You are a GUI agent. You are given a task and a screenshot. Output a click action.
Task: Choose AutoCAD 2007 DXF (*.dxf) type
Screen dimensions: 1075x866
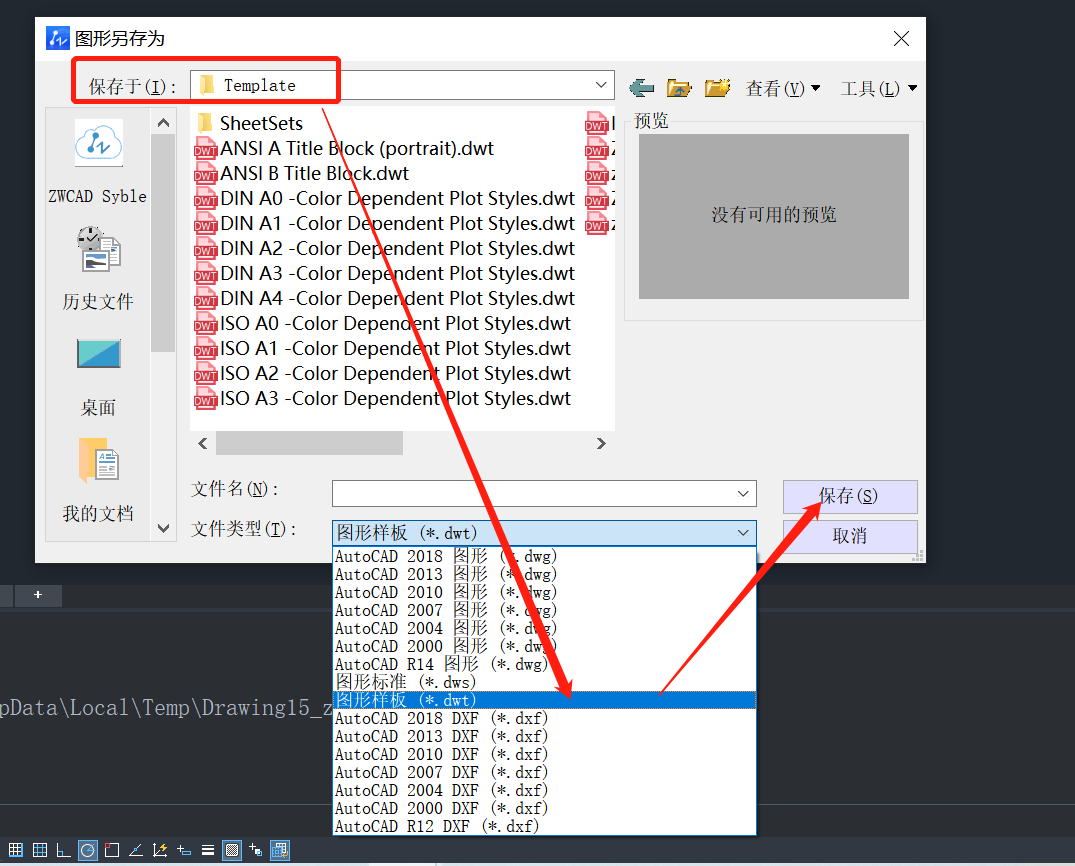click(544, 772)
